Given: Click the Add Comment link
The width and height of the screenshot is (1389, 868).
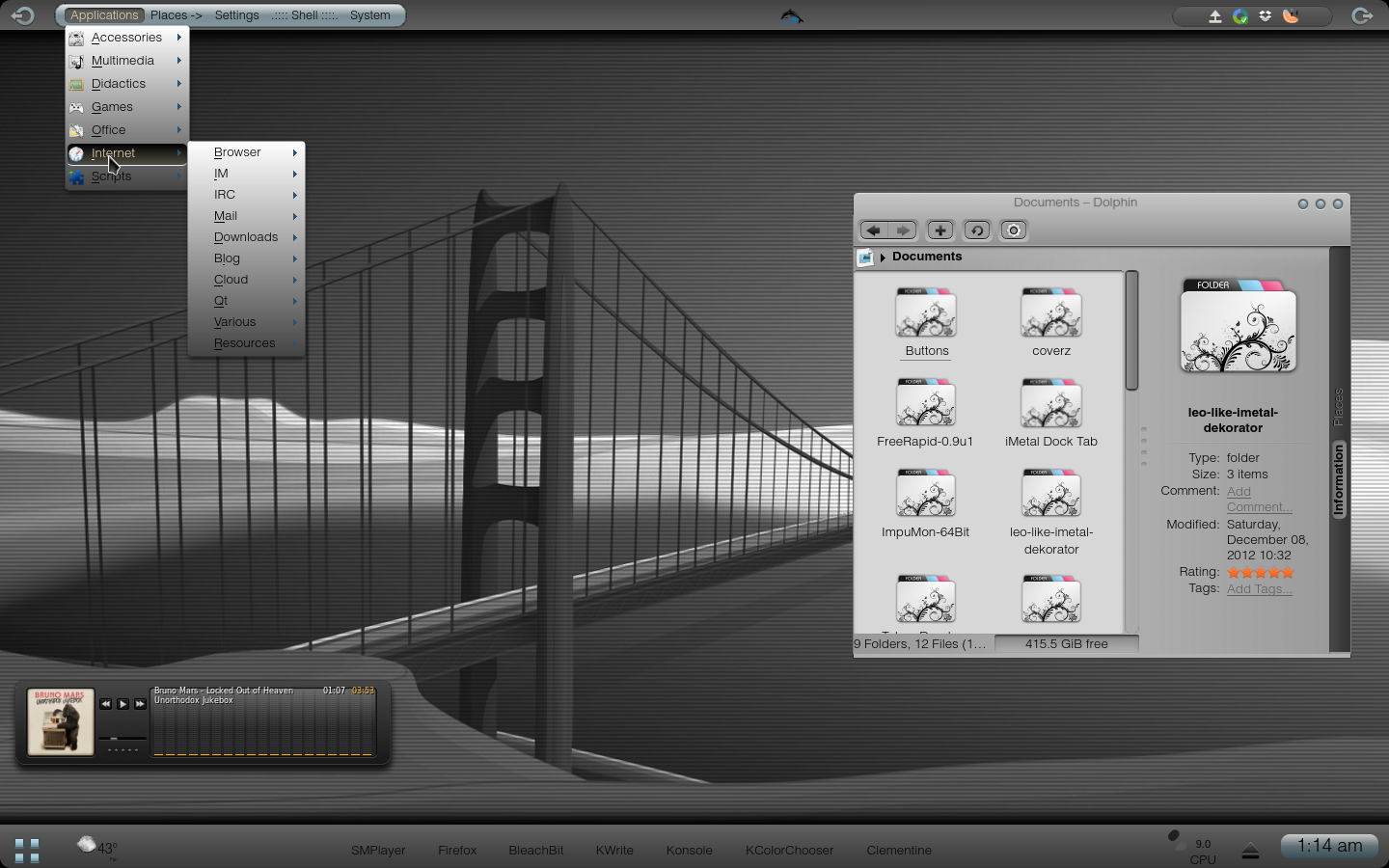Looking at the screenshot, I should pos(1259,500).
